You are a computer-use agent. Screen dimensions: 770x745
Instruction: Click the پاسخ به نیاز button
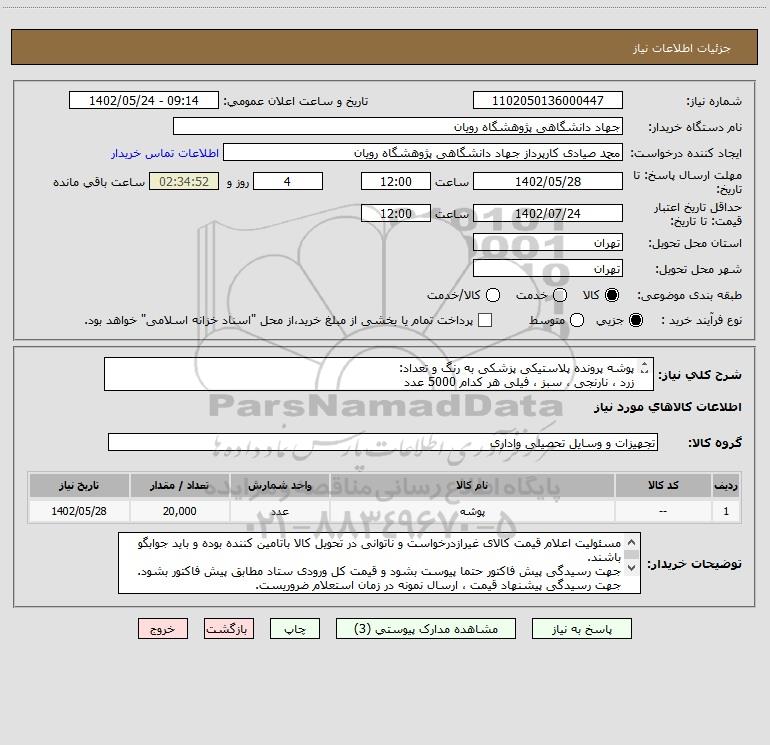click(581, 629)
